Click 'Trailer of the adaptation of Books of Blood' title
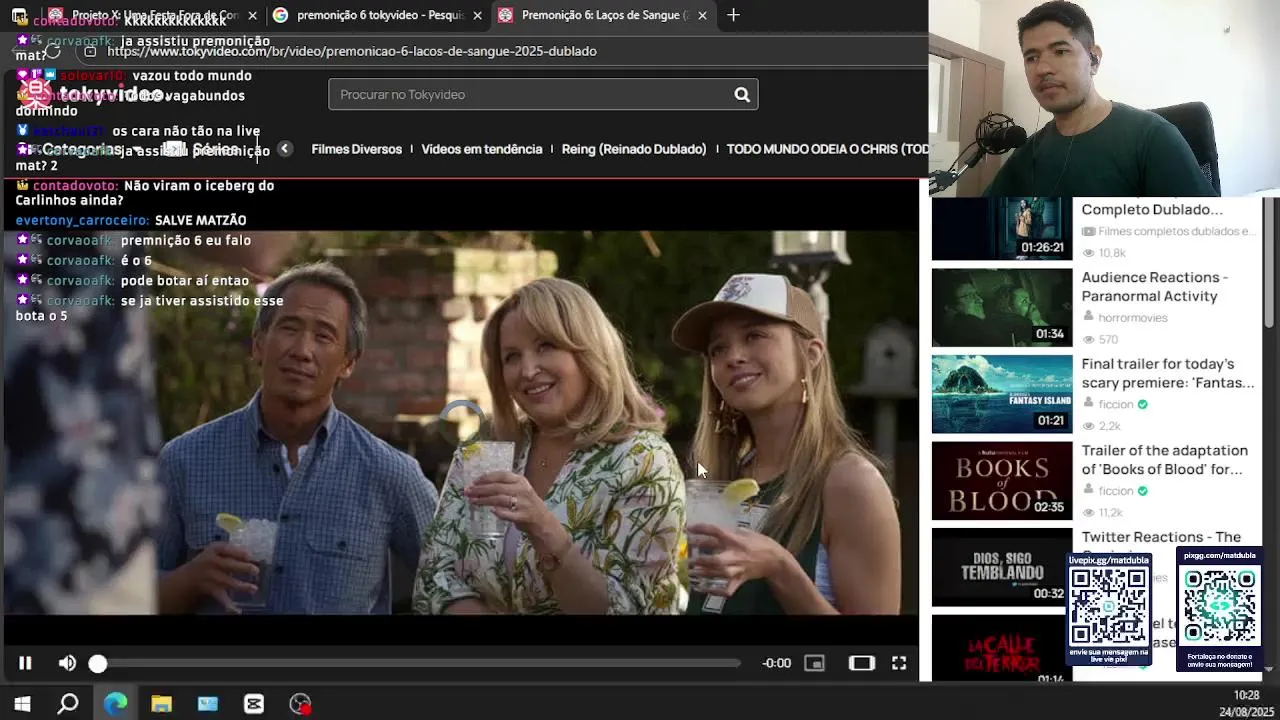Viewport: 1280px width, 720px height. click(x=1164, y=460)
